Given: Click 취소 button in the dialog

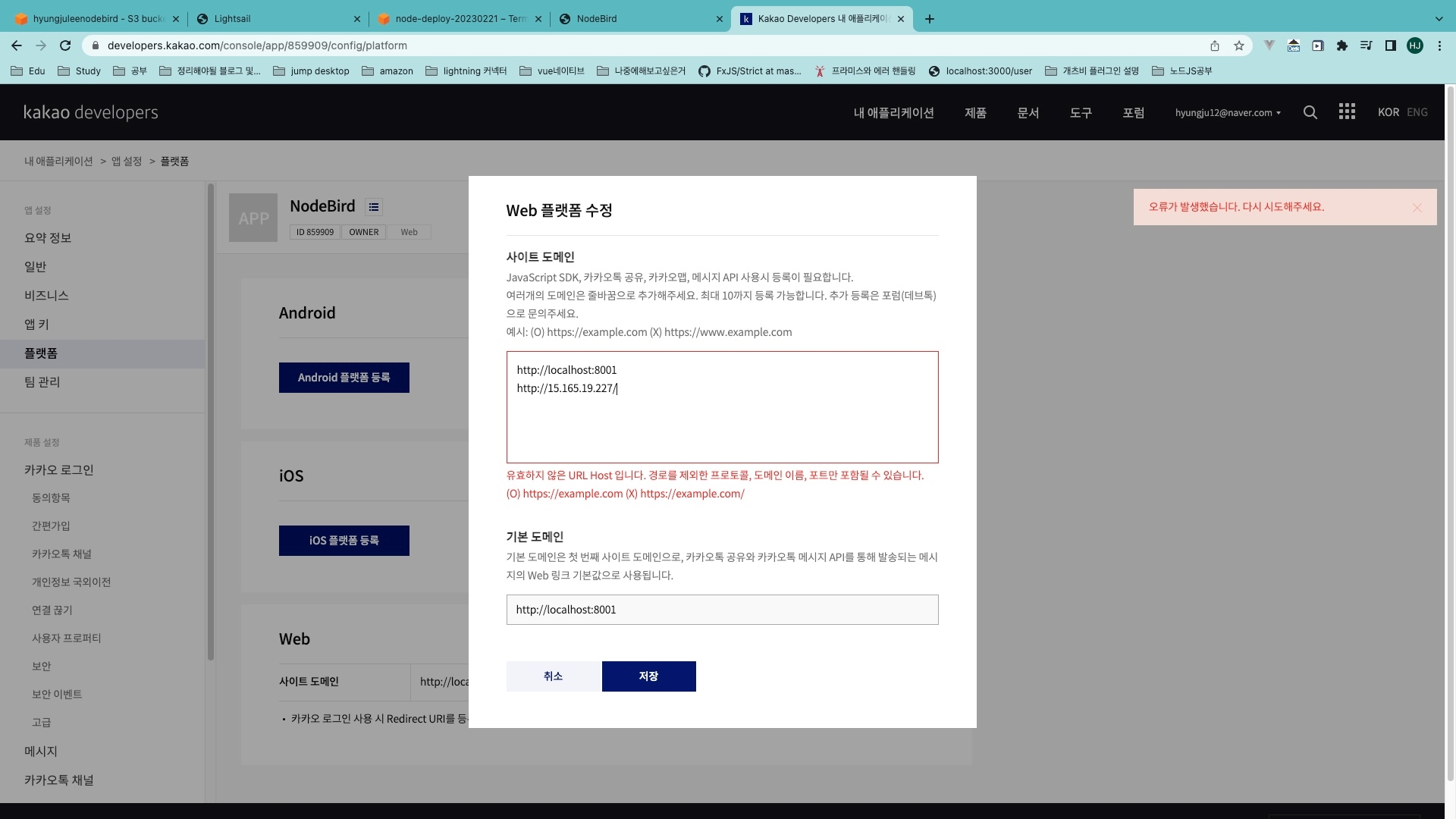Looking at the screenshot, I should click(x=553, y=676).
